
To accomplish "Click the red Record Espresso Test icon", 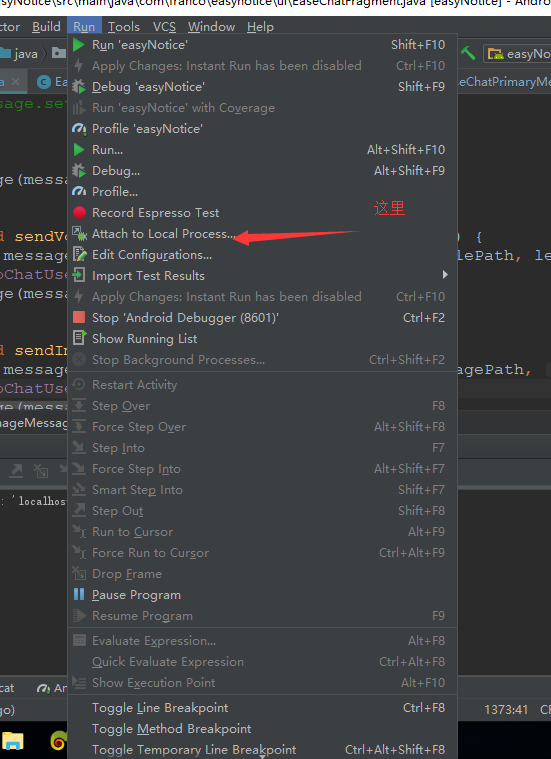I will point(79,213).
